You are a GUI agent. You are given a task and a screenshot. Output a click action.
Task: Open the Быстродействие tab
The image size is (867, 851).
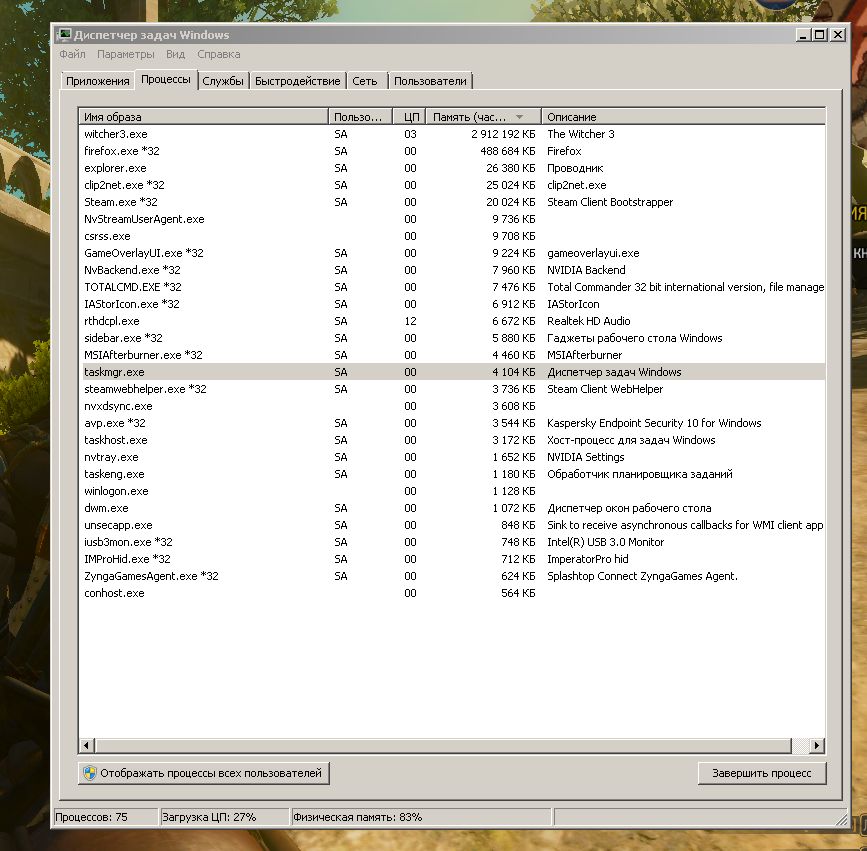[297, 81]
